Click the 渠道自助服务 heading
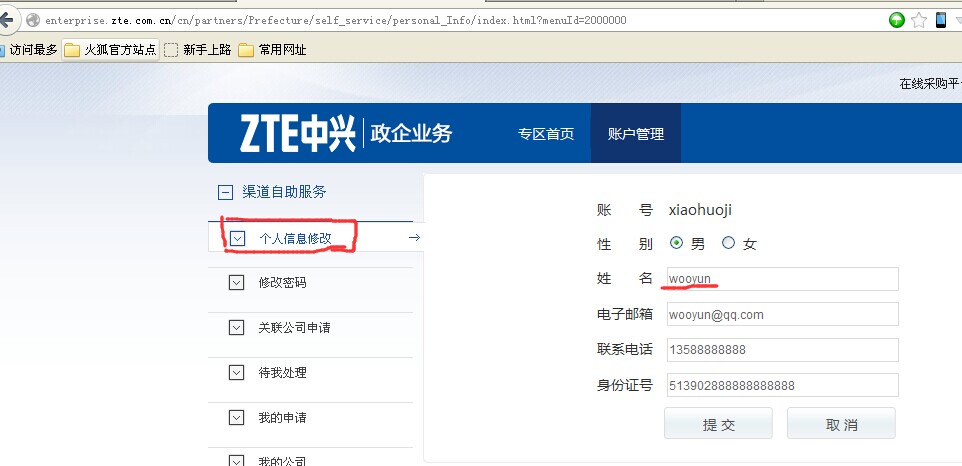Screen dimensions: 962x466 (x=284, y=193)
